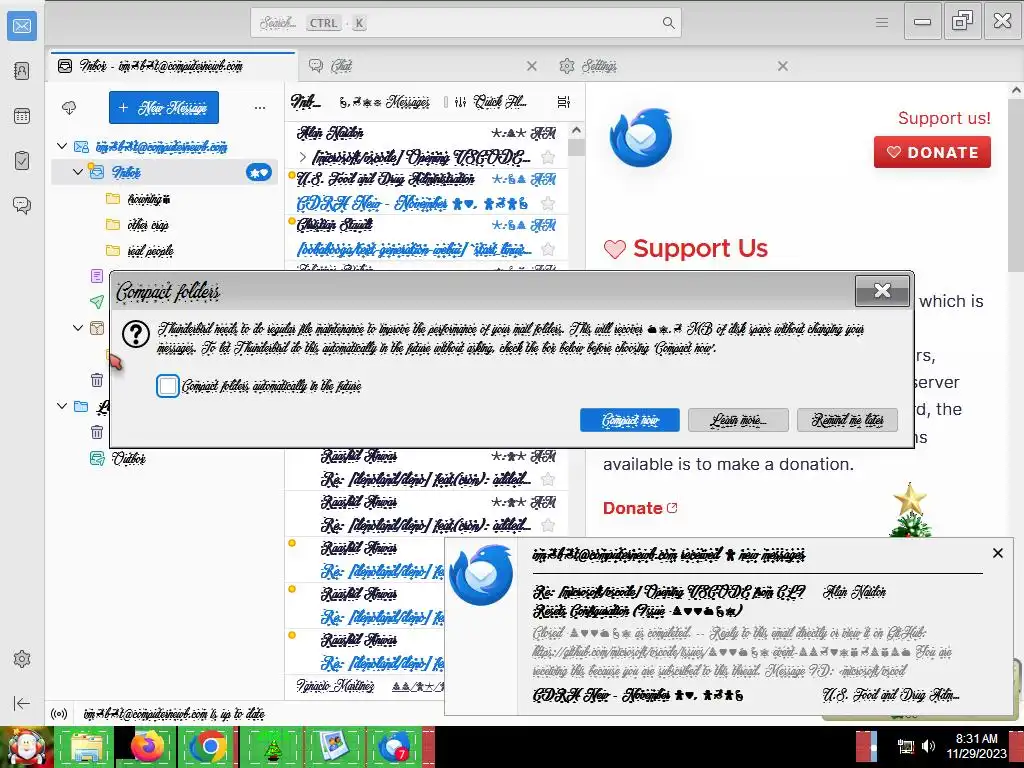Image resolution: width=1024 pixels, height=768 pixels.
Task: Click the online status icon in status bar
Action: 59,714
